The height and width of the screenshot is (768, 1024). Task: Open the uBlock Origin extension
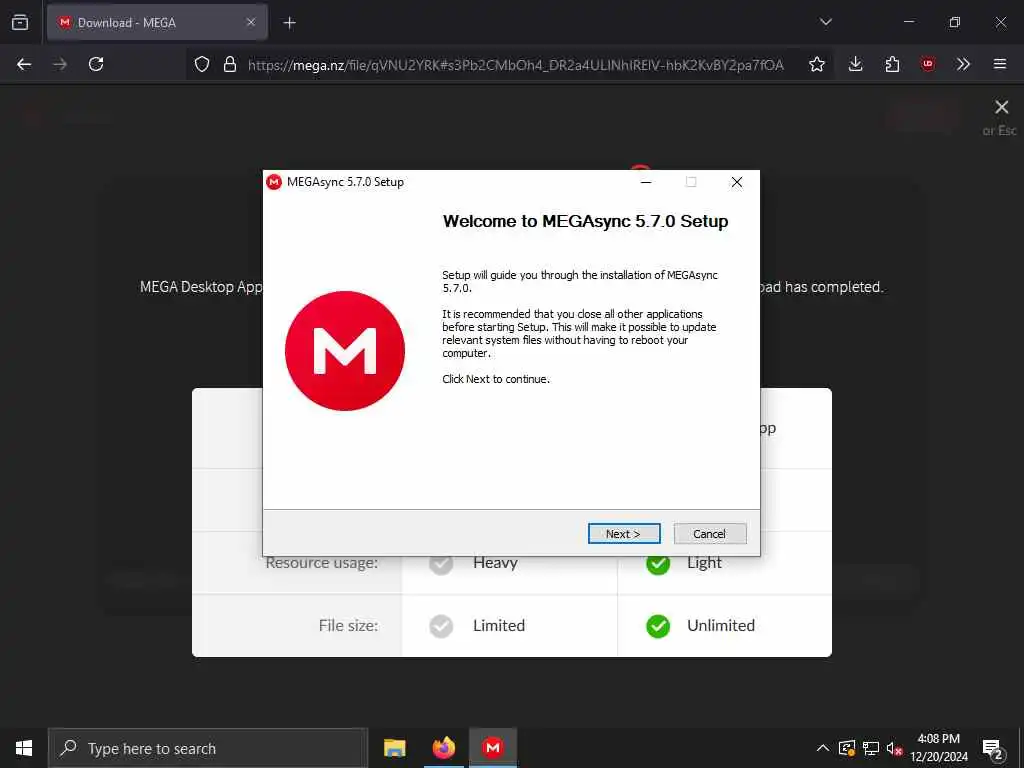[928, 64]
